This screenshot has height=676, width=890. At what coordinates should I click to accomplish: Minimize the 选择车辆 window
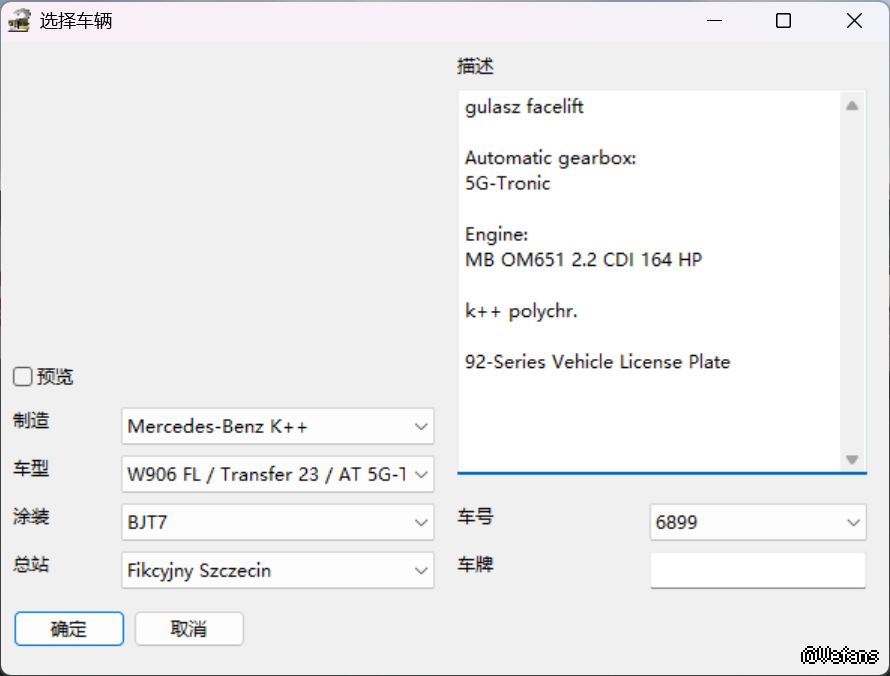click(x=714, y=21)
